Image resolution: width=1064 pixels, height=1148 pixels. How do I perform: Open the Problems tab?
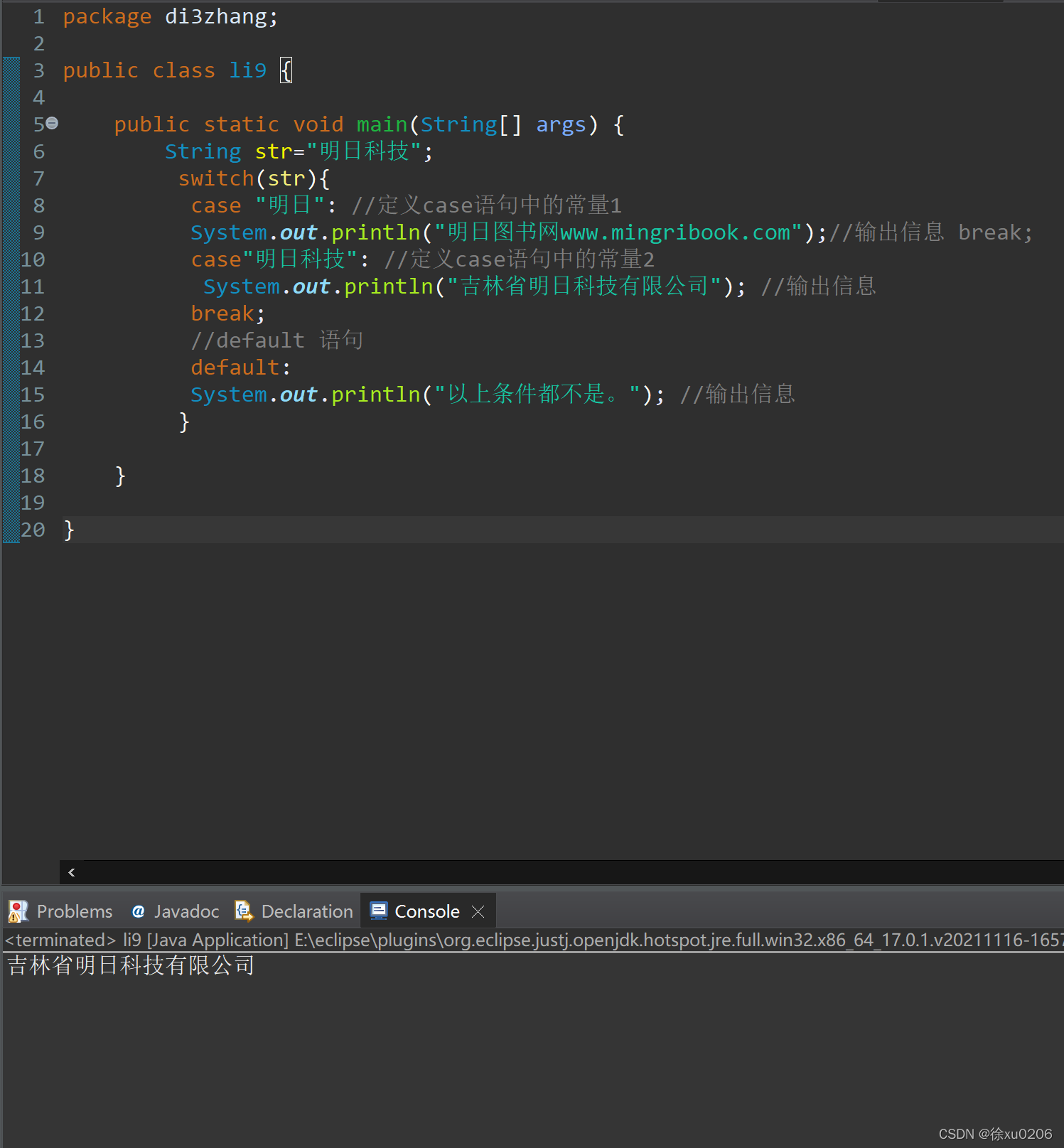point(60,911)
